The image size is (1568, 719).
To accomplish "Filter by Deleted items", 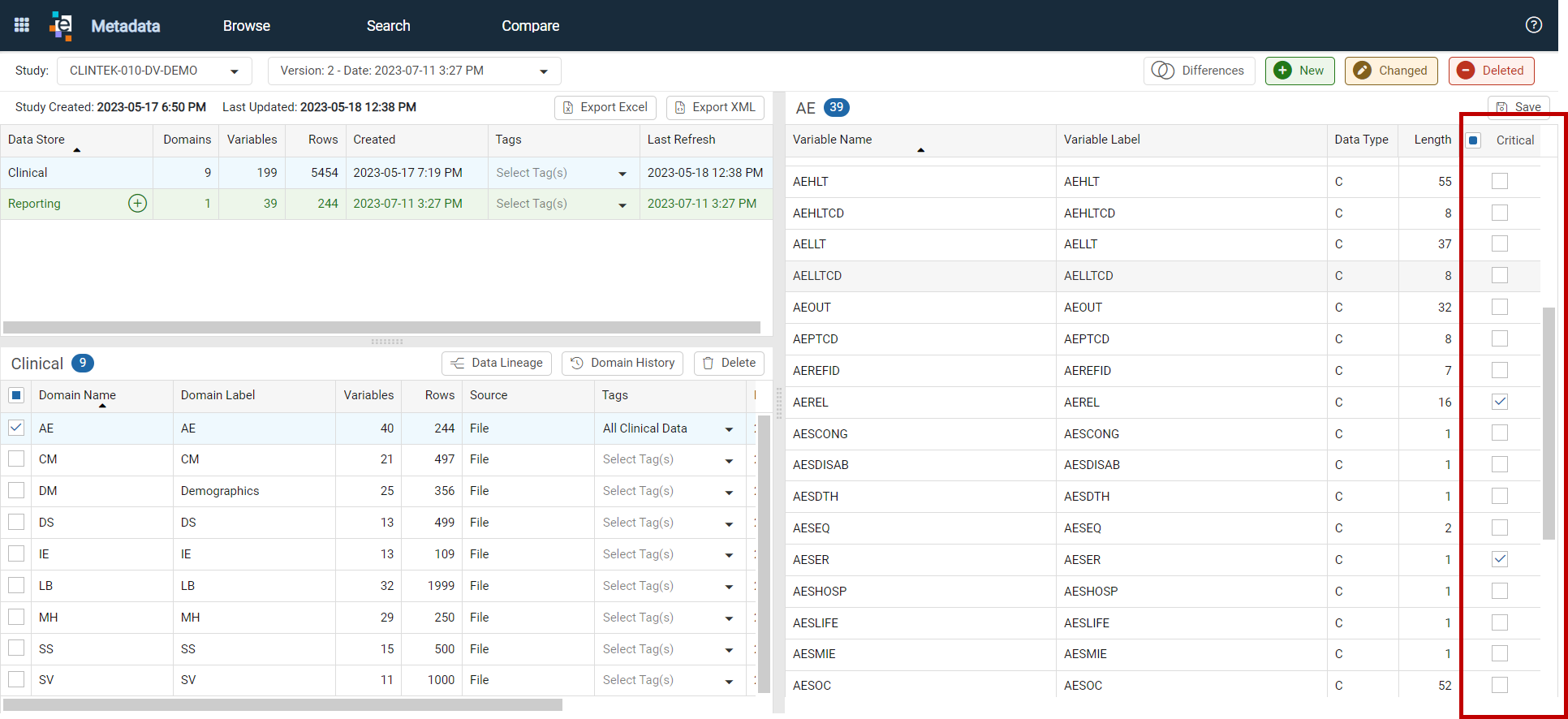I will point(1491,71).
